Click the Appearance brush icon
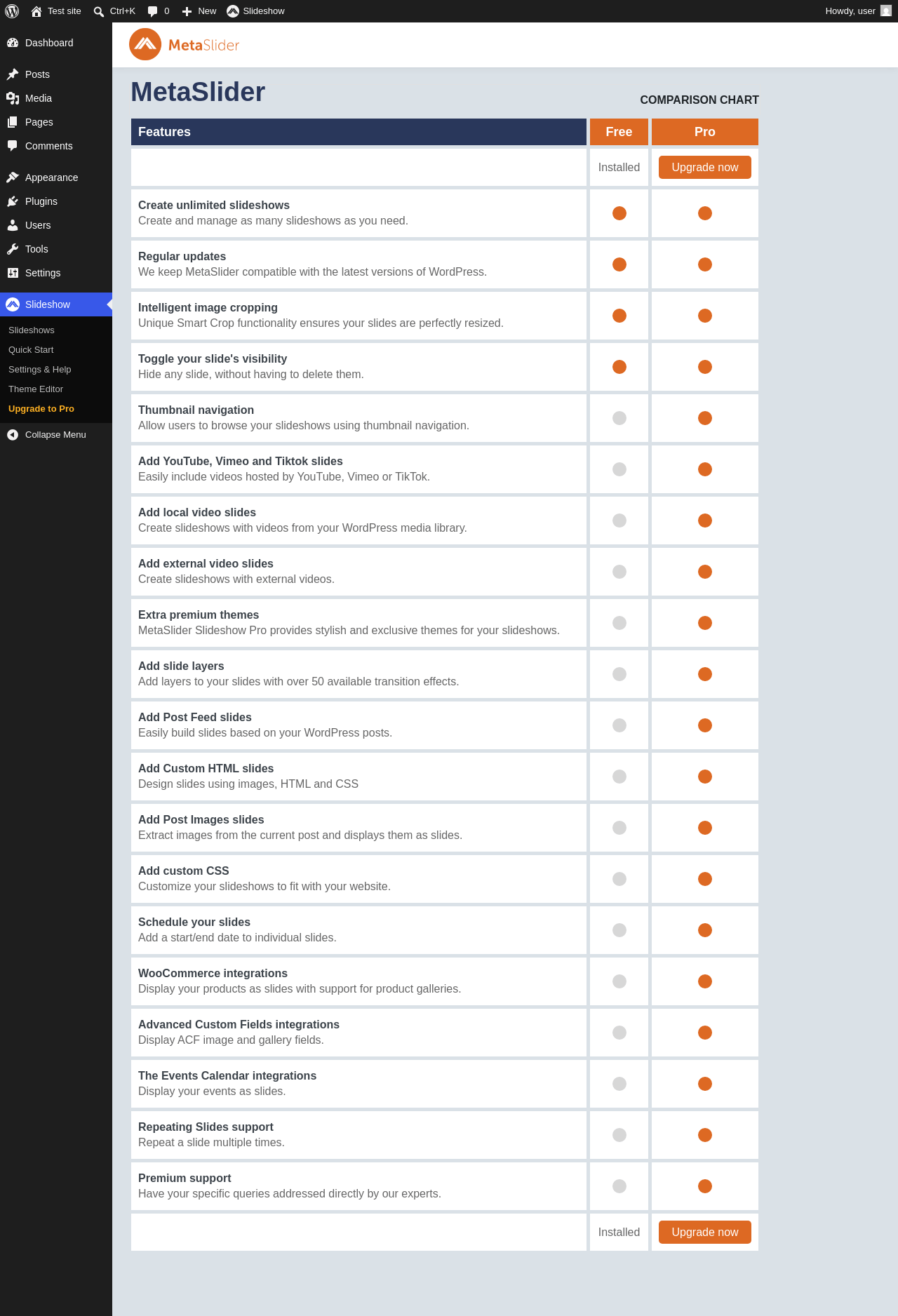The height and width of the screenshot is (1316, 898). coord(13,177)
